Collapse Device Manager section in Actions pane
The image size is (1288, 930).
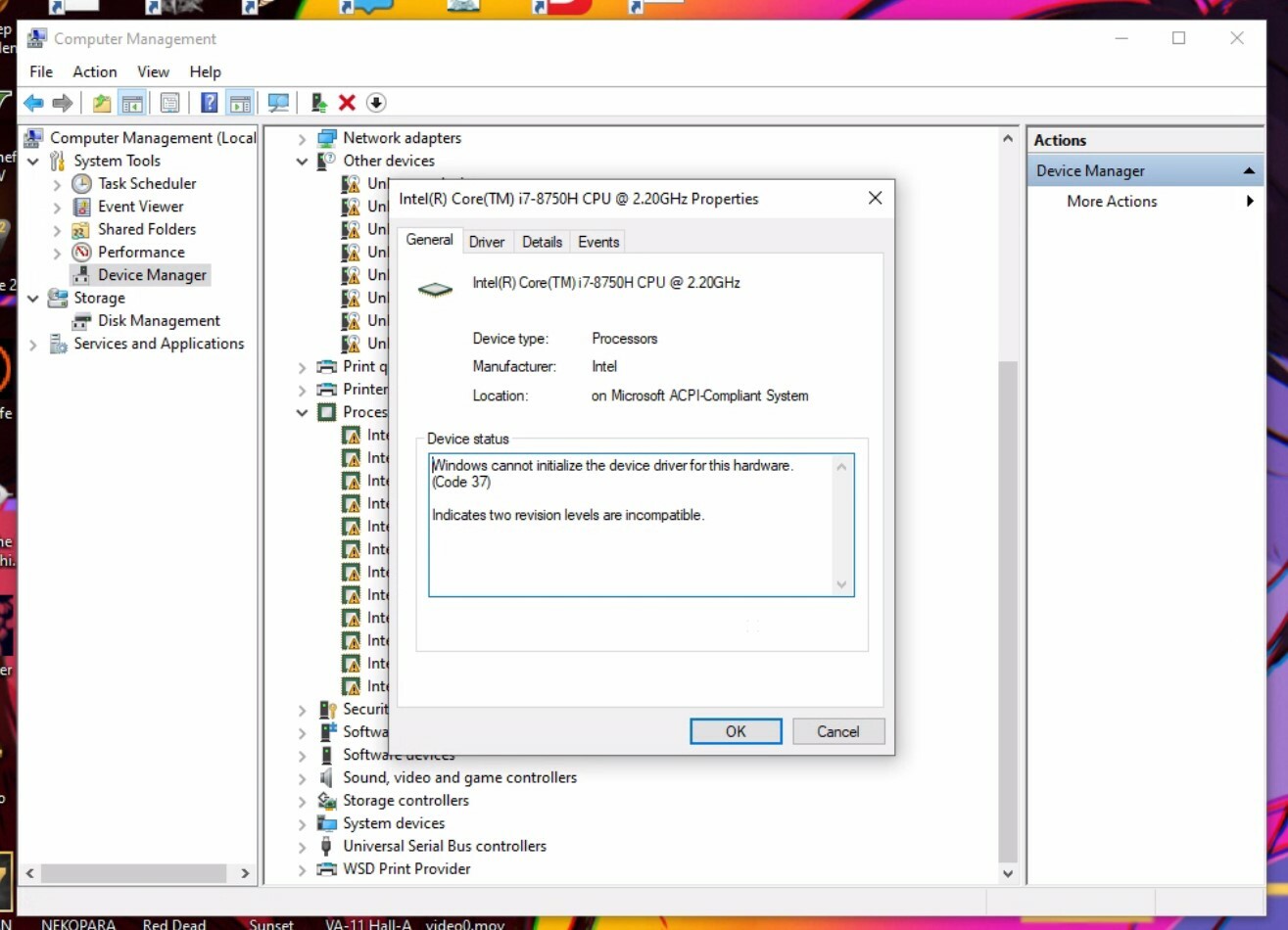pyautogui.click(x=1249, y=170)
